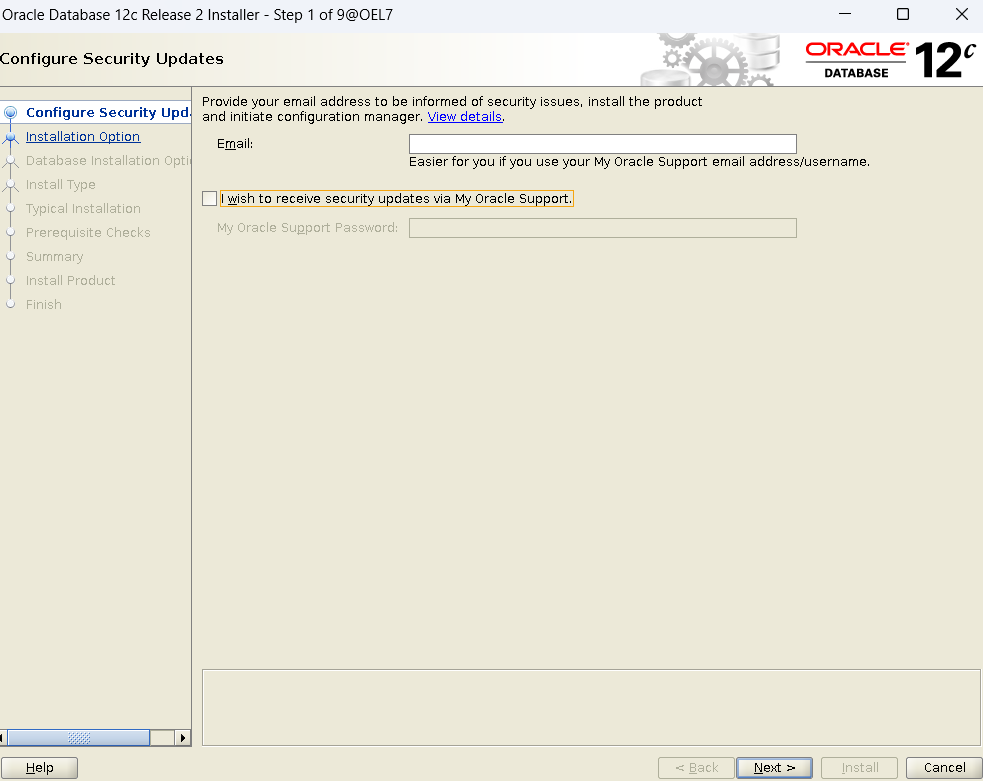Select the Typical Installation step
The image size is (983, 781).
[83, 209]
